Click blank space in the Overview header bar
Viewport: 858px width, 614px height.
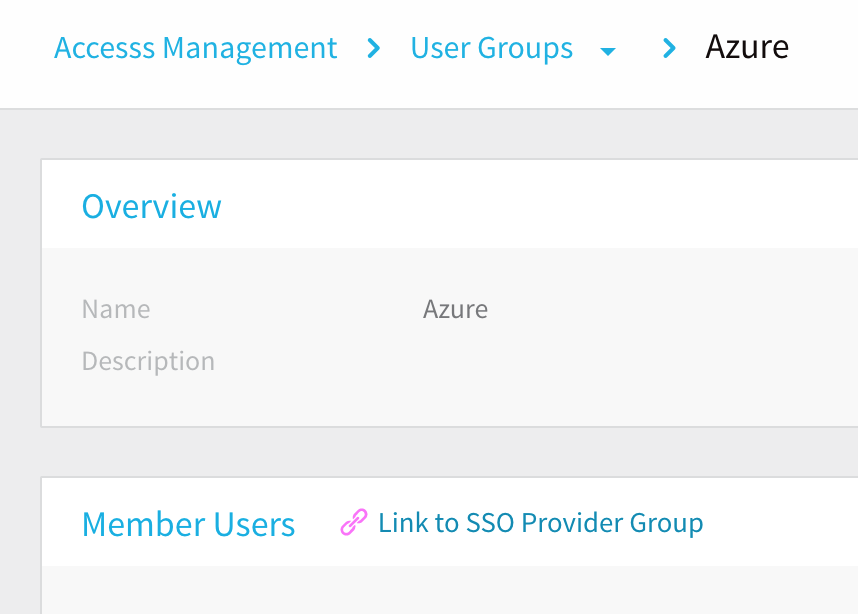(547, 205)
